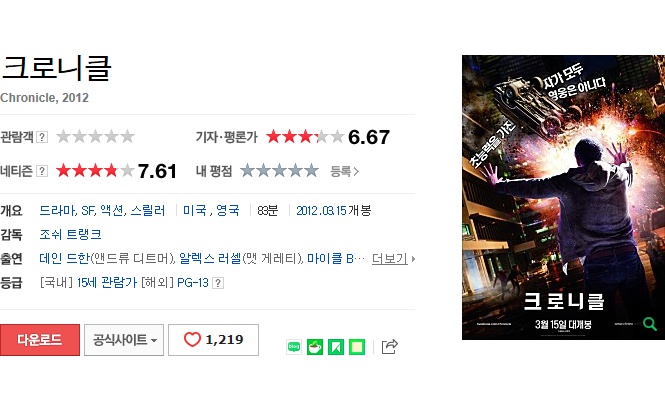Click the green bookmark share icon

336,347
